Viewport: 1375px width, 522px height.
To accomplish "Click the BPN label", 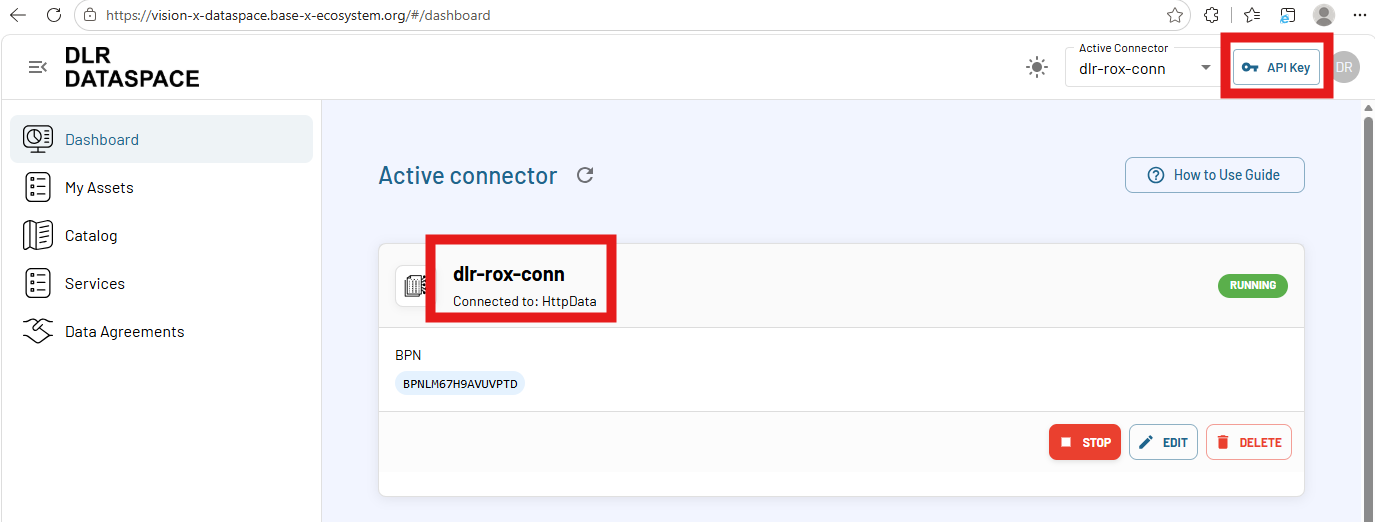I will pos(409,354).
